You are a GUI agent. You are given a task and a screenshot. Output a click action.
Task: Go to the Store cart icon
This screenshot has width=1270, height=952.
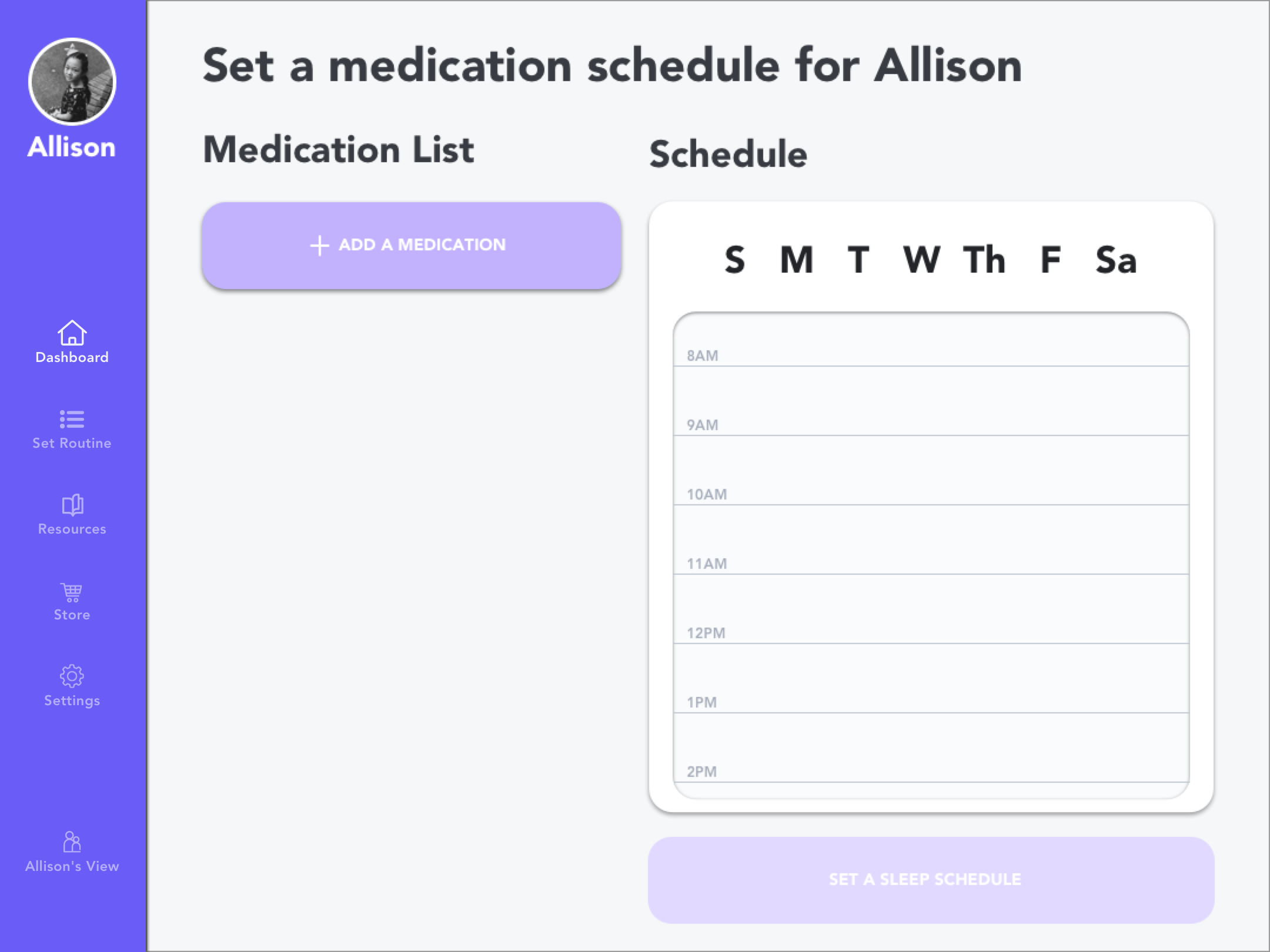72,592
